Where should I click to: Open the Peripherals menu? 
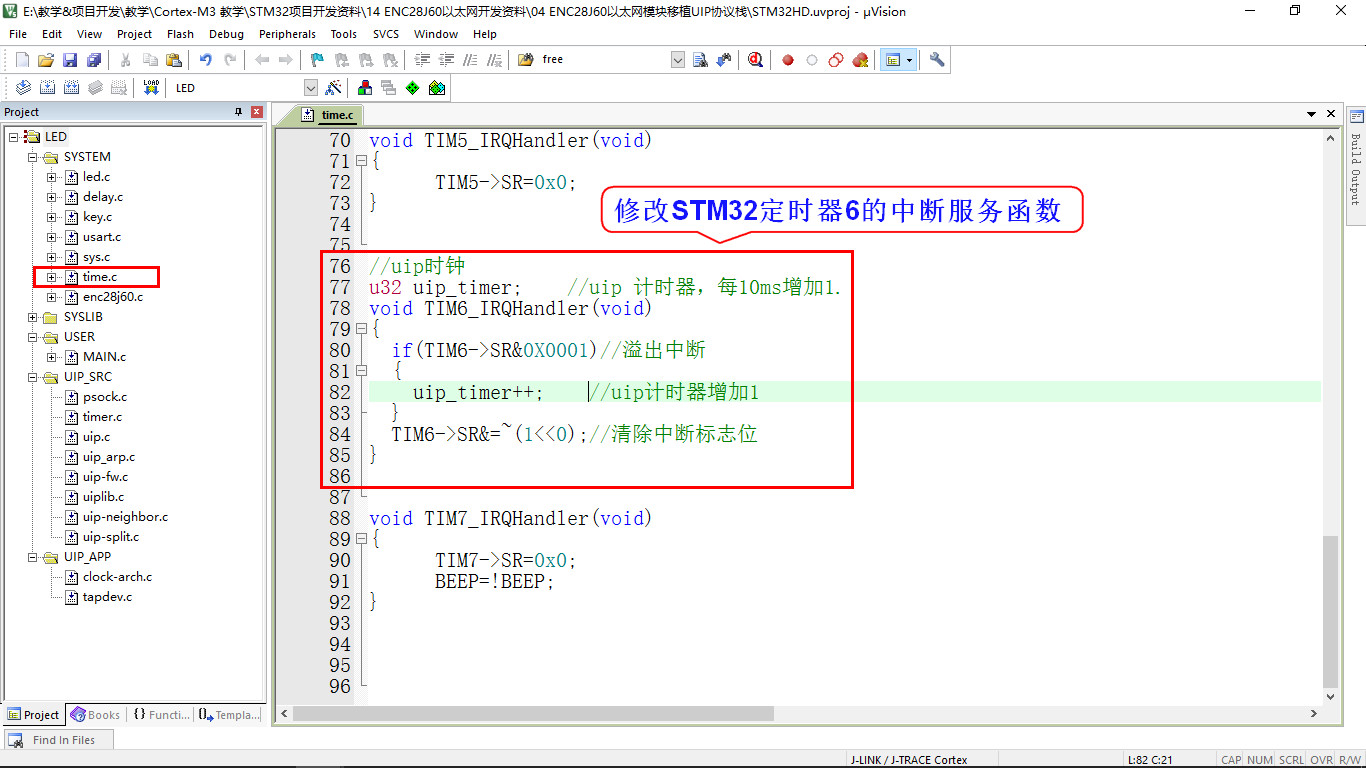click(287, 34)
